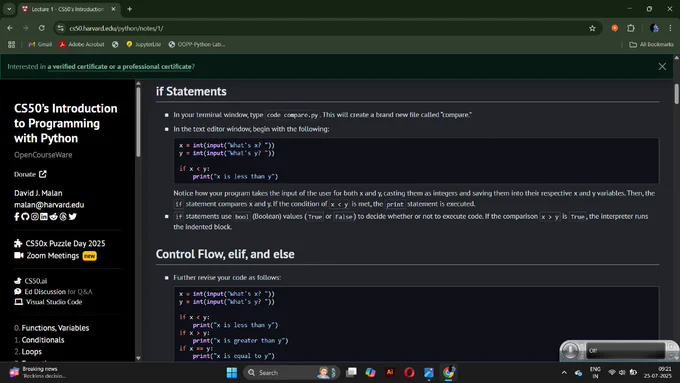
Task: Open the Reddit profile icon
Action: tap(53, 216)
